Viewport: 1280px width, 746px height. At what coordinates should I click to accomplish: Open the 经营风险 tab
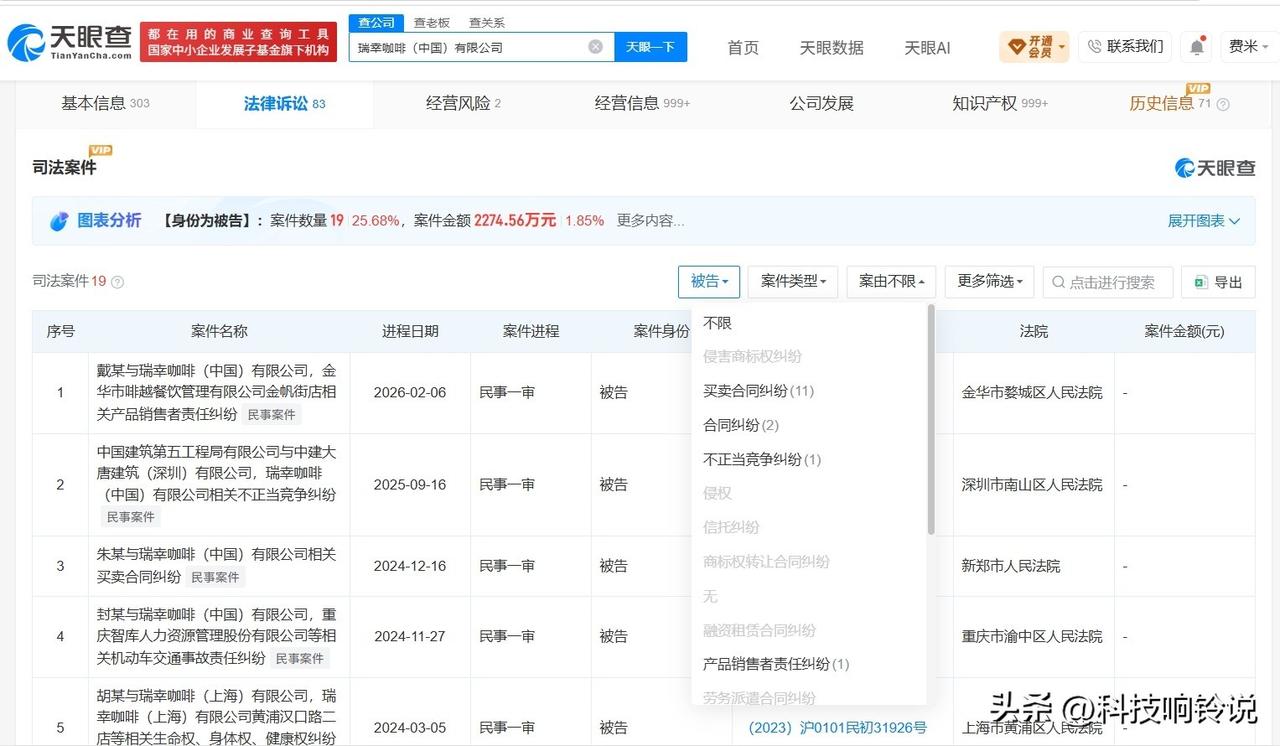pos(463,103)
